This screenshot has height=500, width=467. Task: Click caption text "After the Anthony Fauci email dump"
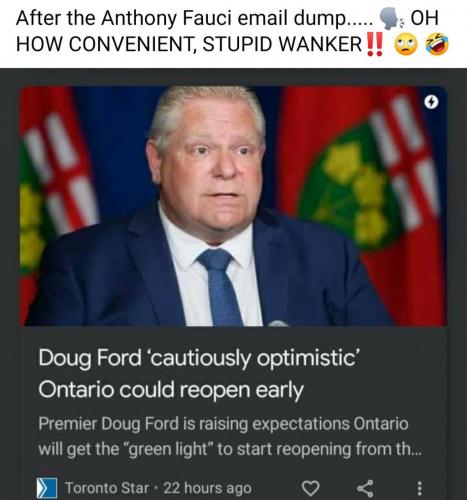[180, 19]
